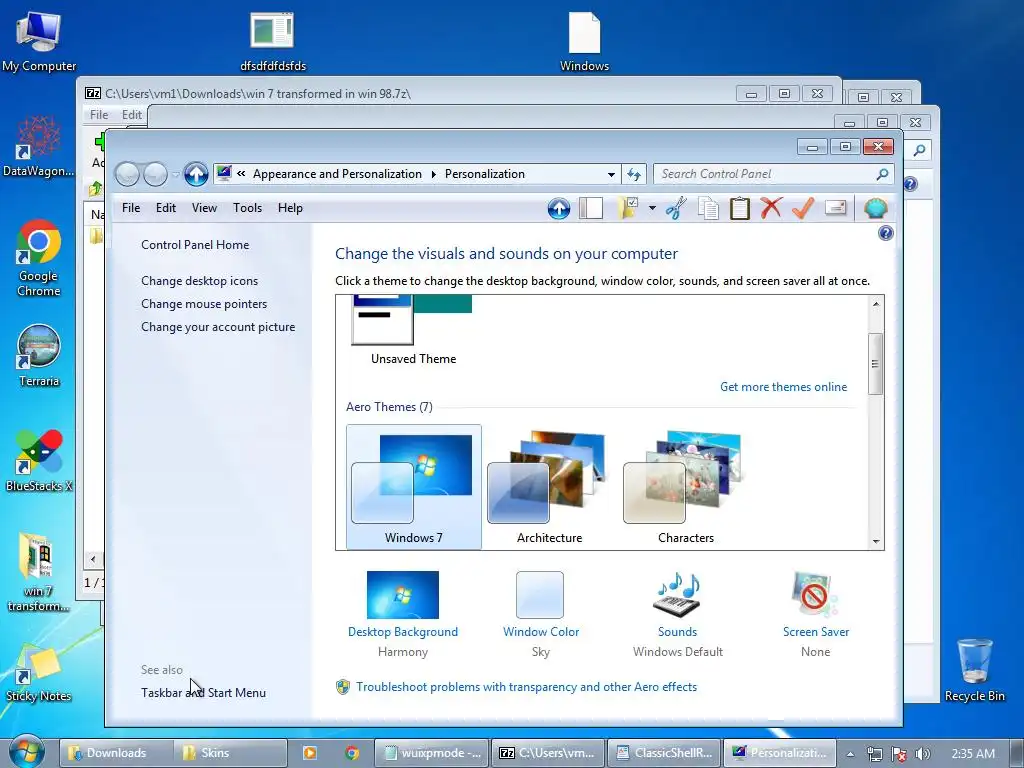This screenshot has width=1024, height=768.
Task: Click the address bar Refresh button
Action: (x=633, y=174)
